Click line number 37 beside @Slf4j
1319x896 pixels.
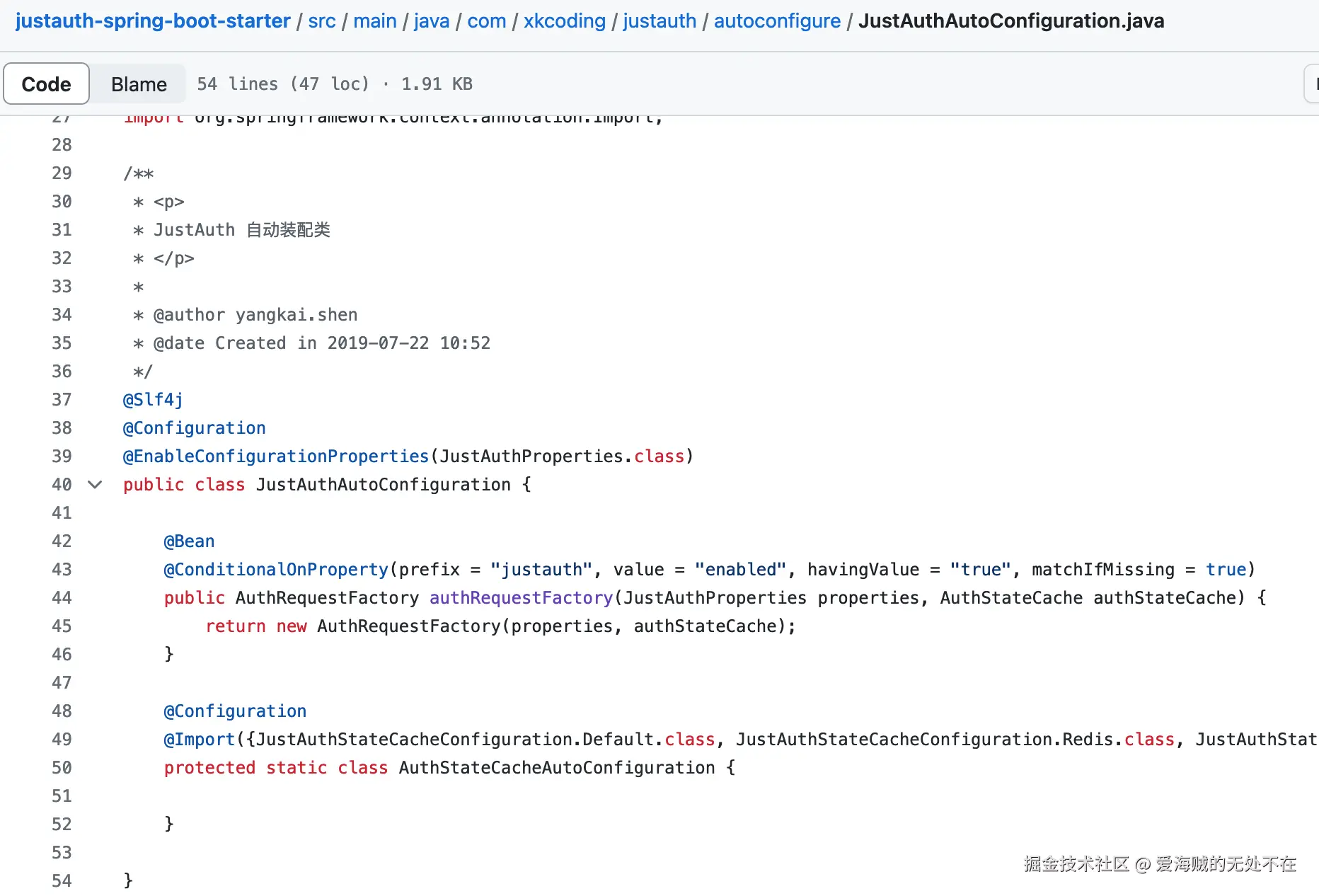(62, 400)
